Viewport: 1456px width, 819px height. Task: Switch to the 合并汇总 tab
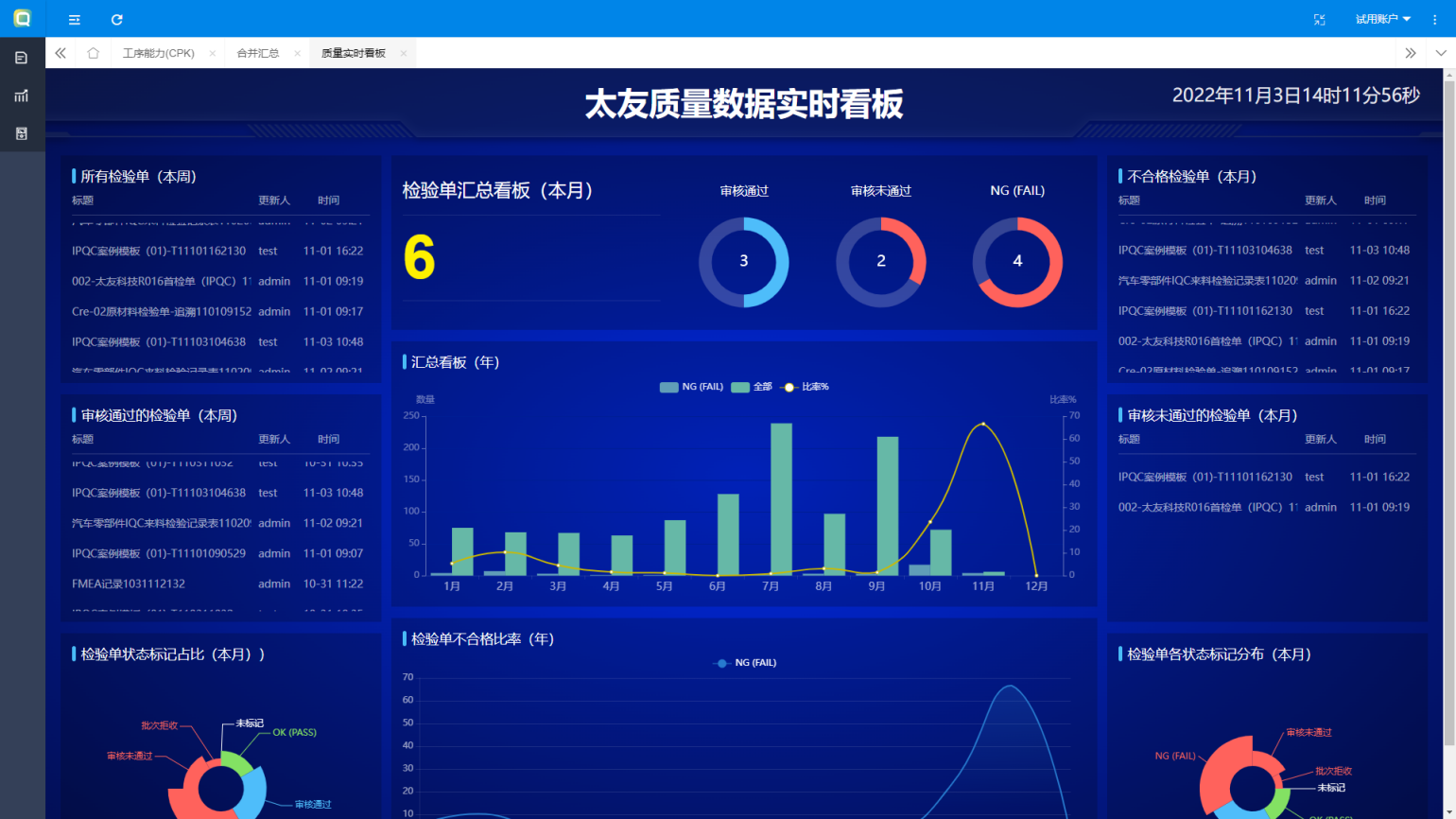(258, 53)
